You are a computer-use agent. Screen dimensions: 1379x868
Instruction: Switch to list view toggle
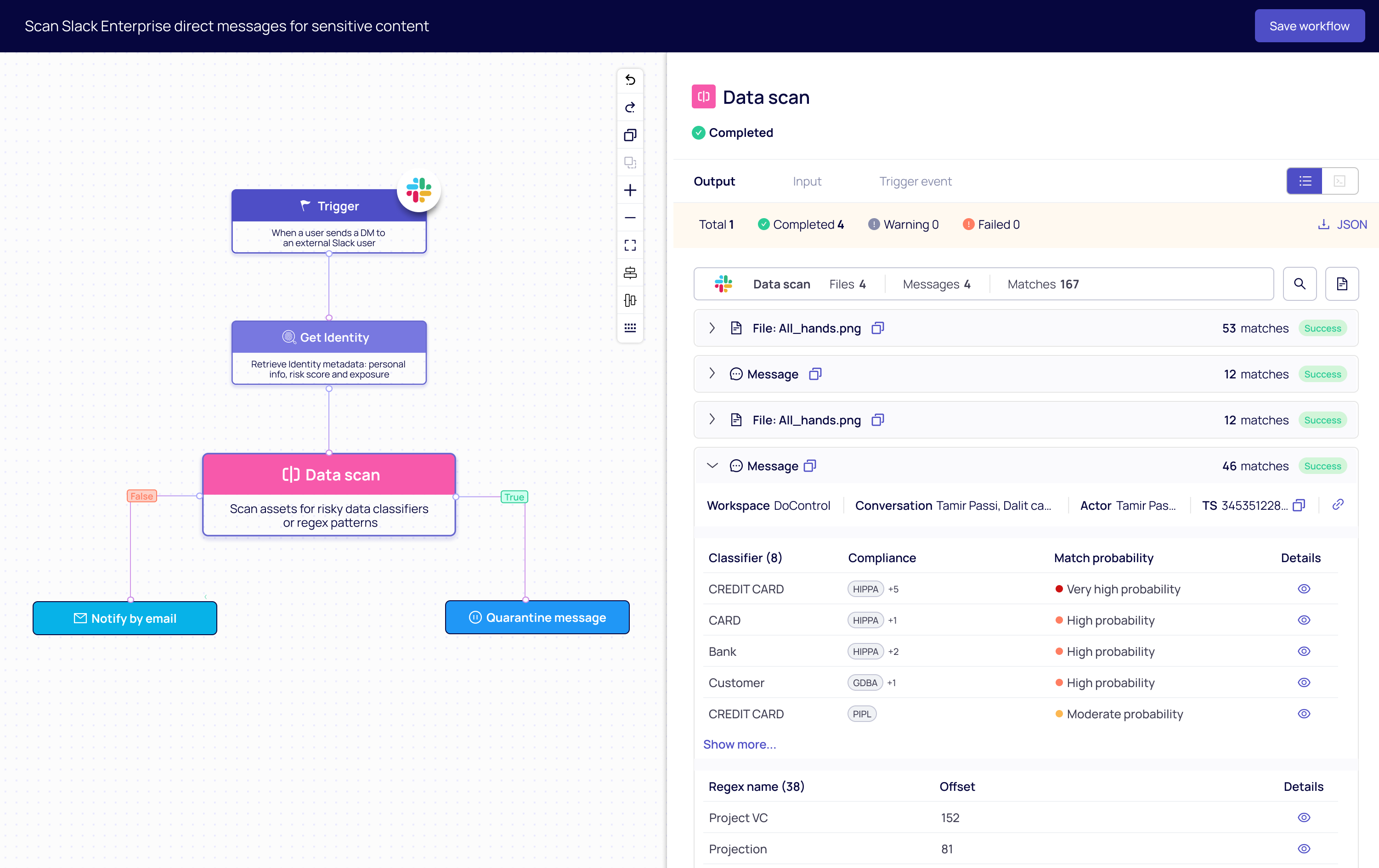pyautogui.click(x=1305, y=181)
